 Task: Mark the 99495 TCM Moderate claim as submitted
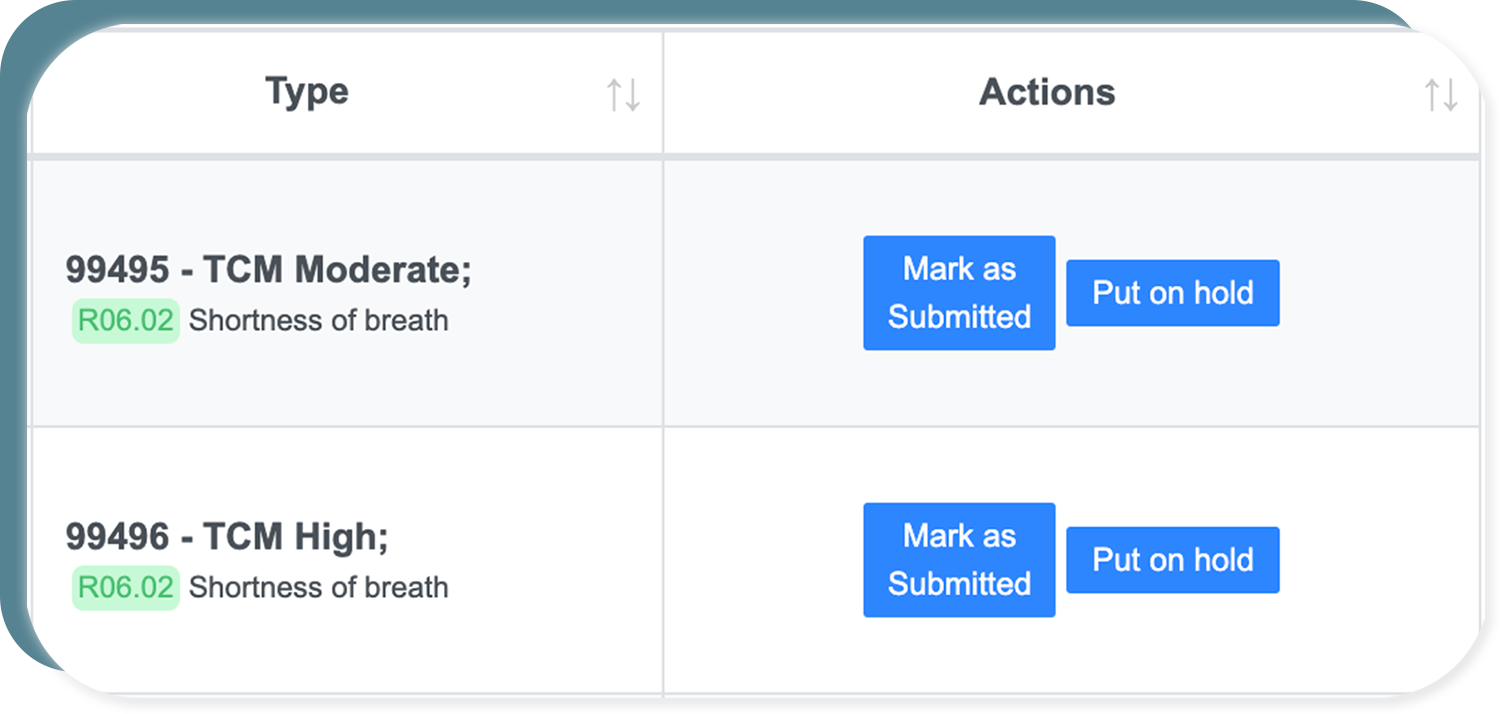click(959, 293)
